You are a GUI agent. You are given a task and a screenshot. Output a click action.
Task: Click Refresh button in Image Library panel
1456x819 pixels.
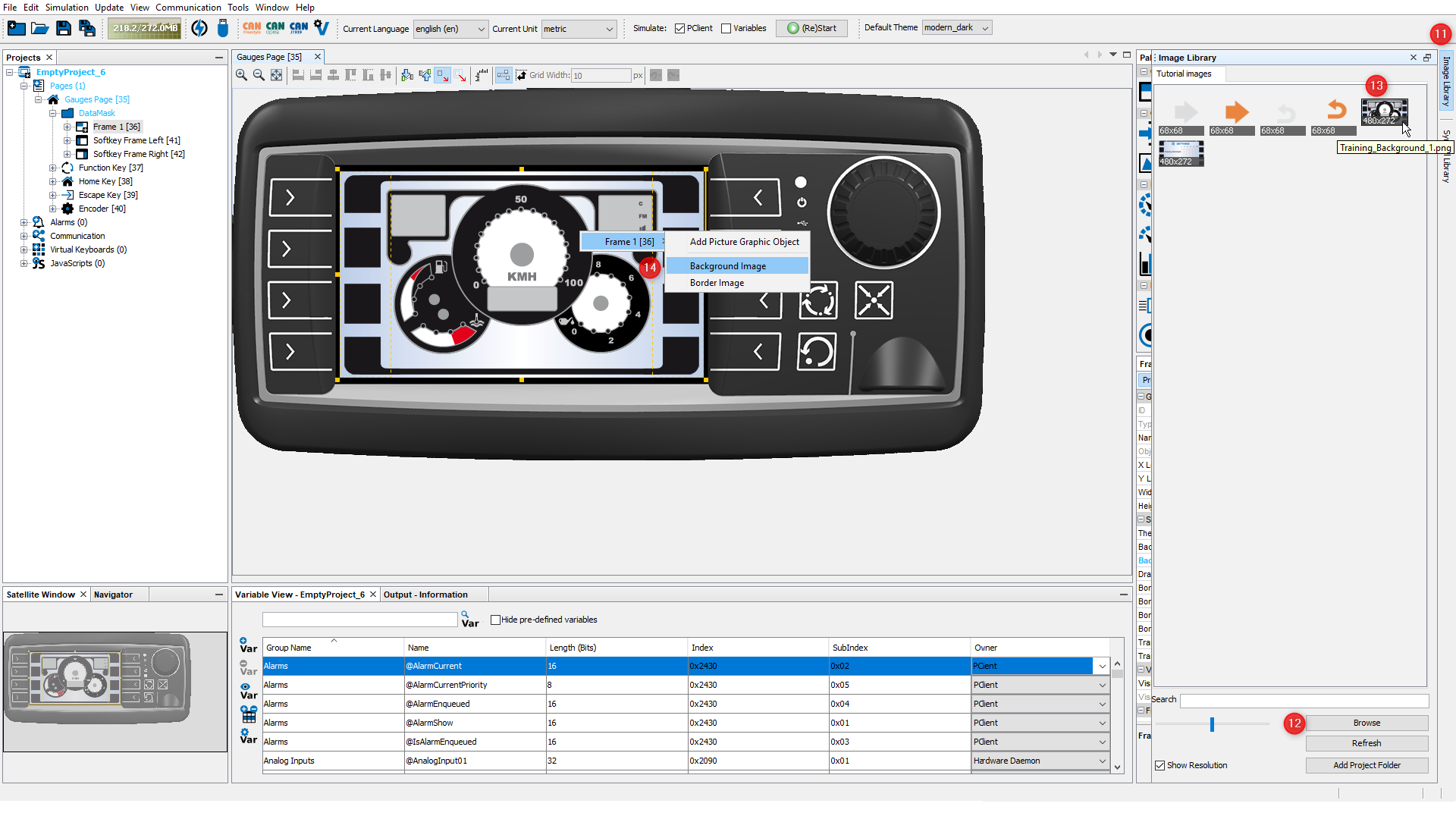coord(1366,743)
